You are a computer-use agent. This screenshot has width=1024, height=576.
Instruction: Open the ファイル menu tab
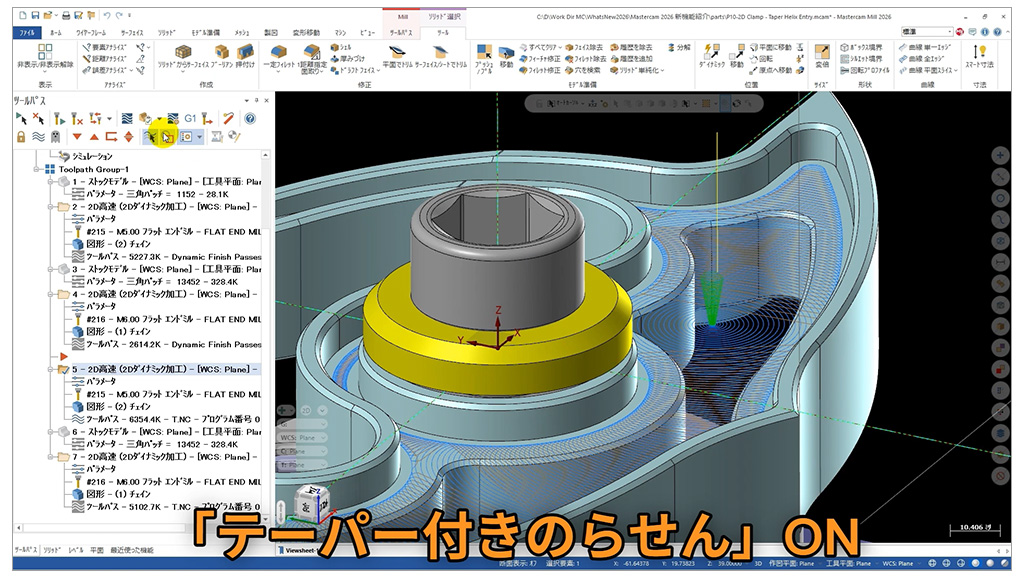click(x=26, y=32)
